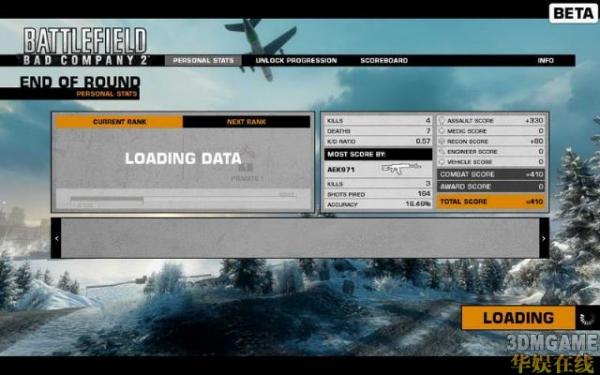Viewport: 600px width, 375px height.
Task: Click the BETA badge
Action: (573, 14)
